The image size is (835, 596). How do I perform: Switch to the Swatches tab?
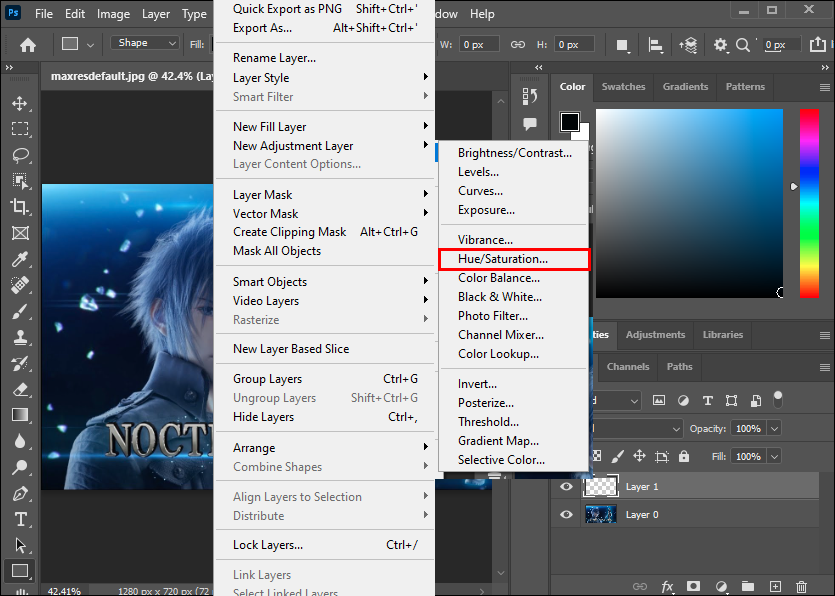(x=623, y=87)
